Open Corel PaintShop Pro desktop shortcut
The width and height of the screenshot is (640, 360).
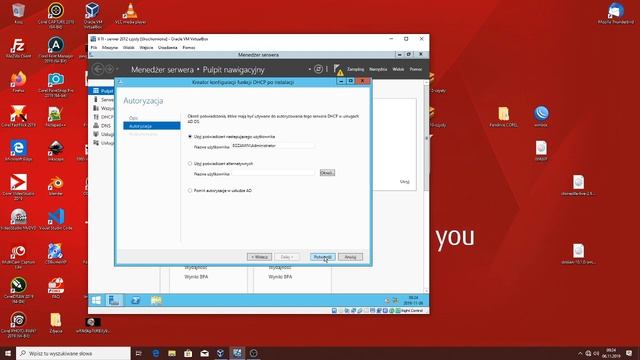coord(56,85)
